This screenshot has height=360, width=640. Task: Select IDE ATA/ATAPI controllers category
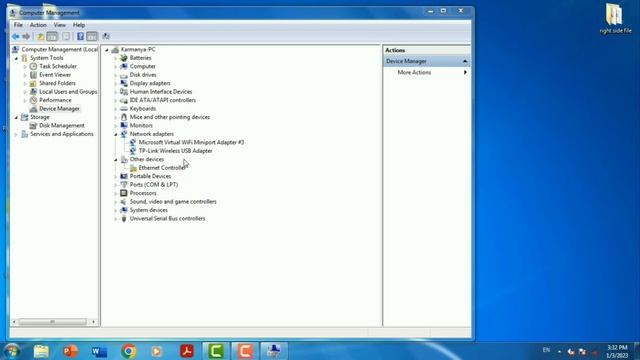tap(162, 100)
